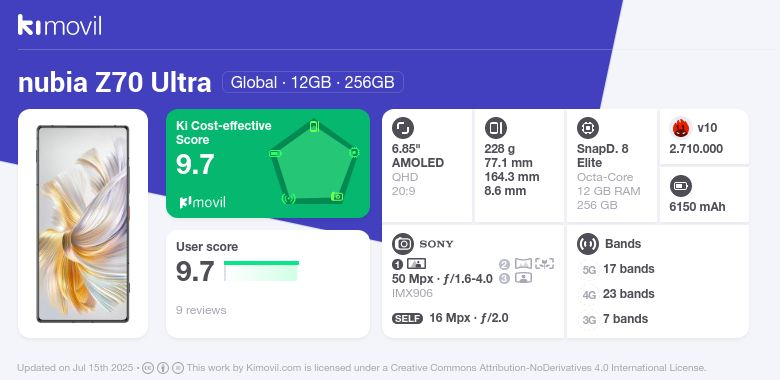780x380 pixels.
Task: Click the user score rating bar
Action: click(261, 271)
